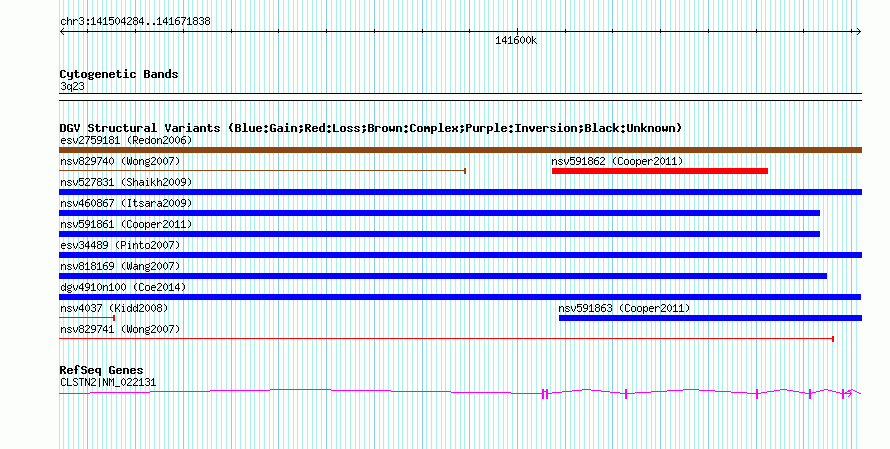The height and width of the screenshot is (449, 890).
Task: Select the blue nsv527831 gain bar
Action: (460, 192)
